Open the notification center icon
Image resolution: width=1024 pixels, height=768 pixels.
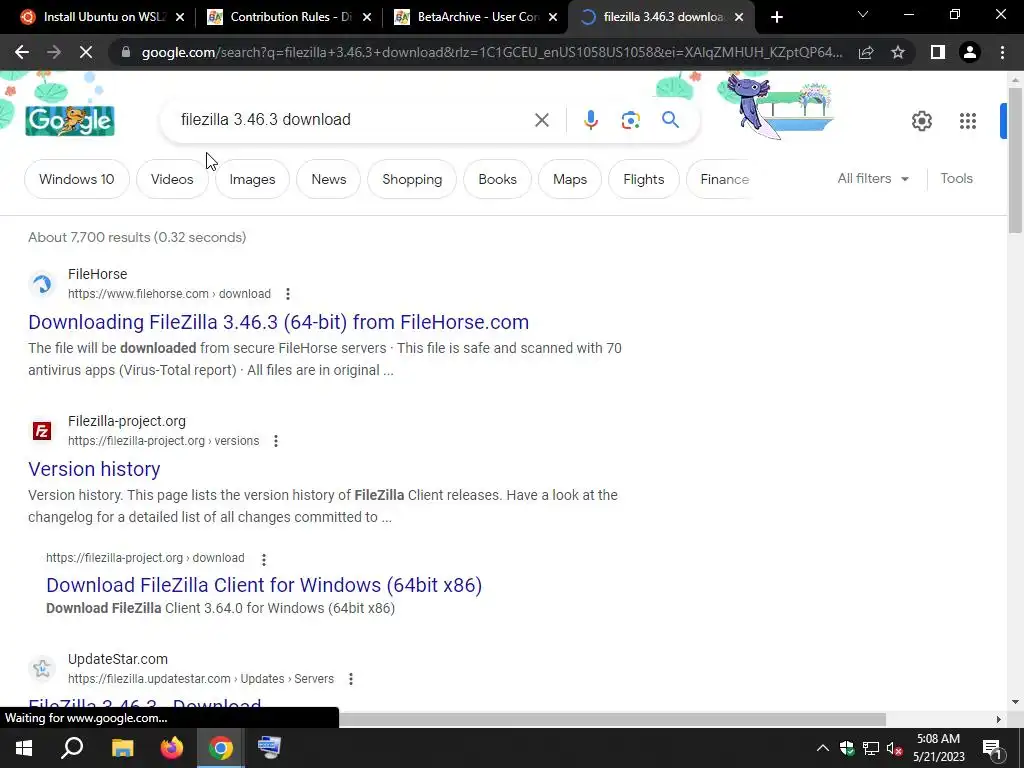(x=992, y=748)
